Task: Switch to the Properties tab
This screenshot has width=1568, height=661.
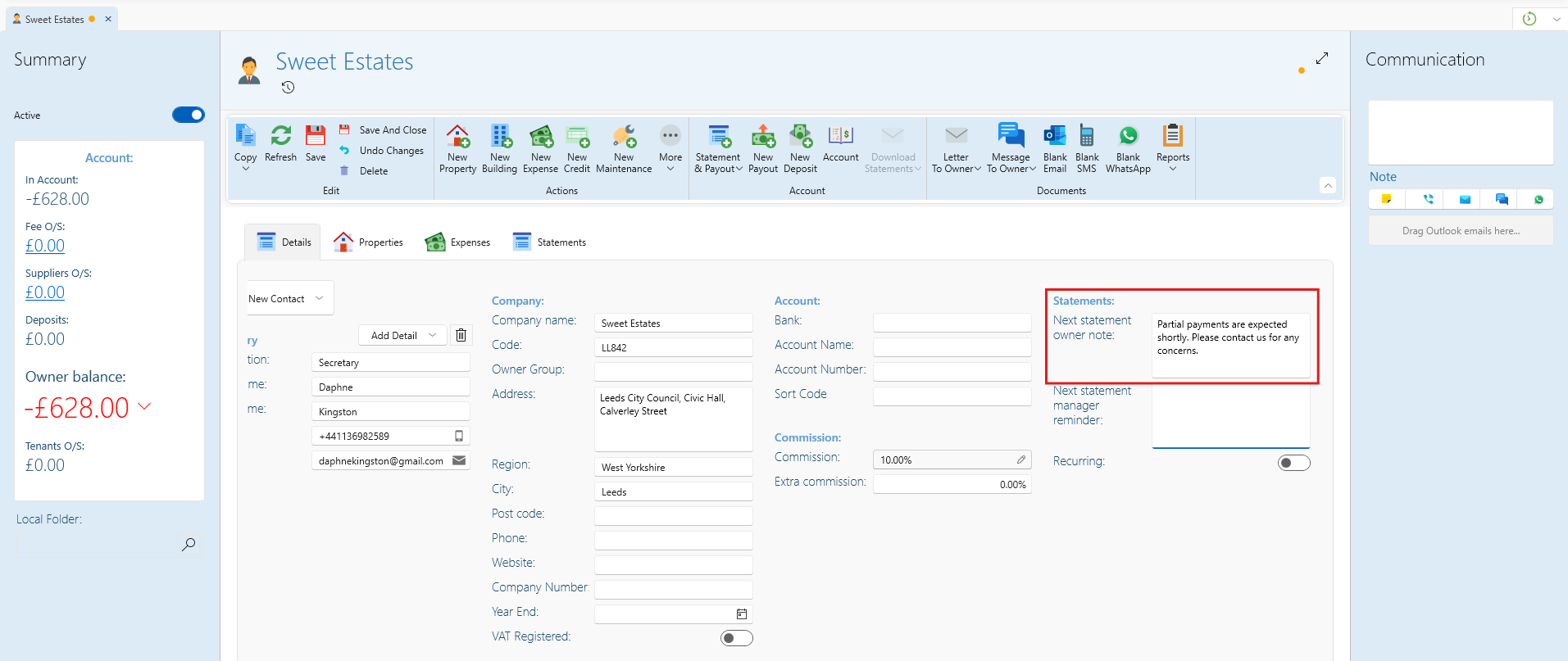Action: (x=369, y=242)
